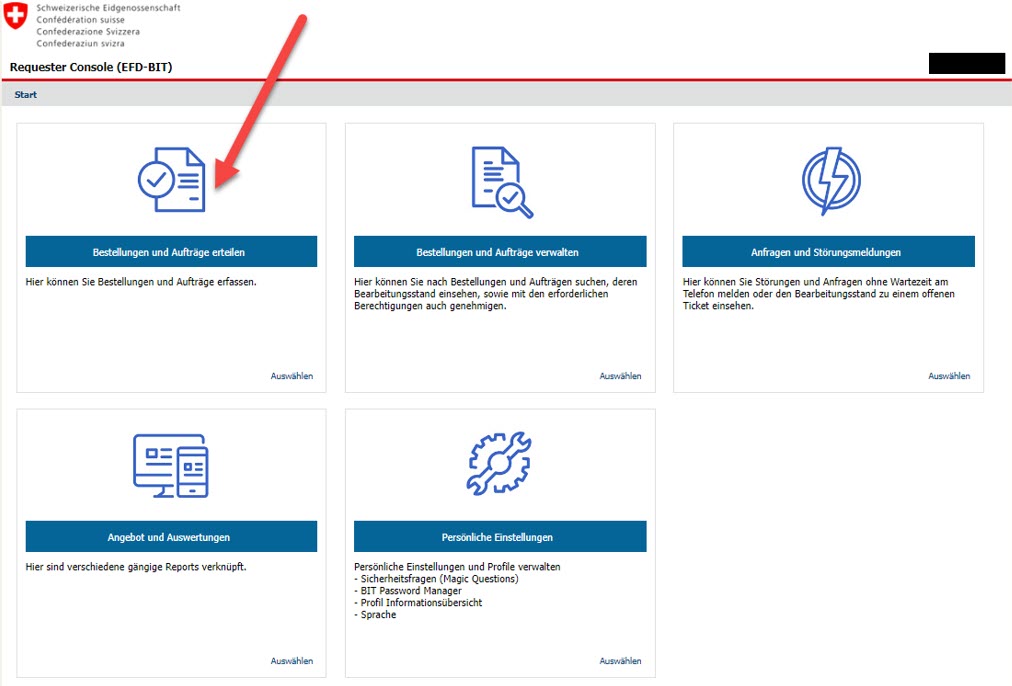Click Auswählen in the Störungsmeldungen card
Screen dimensions: 1012x686
click(x=949, y=376)
